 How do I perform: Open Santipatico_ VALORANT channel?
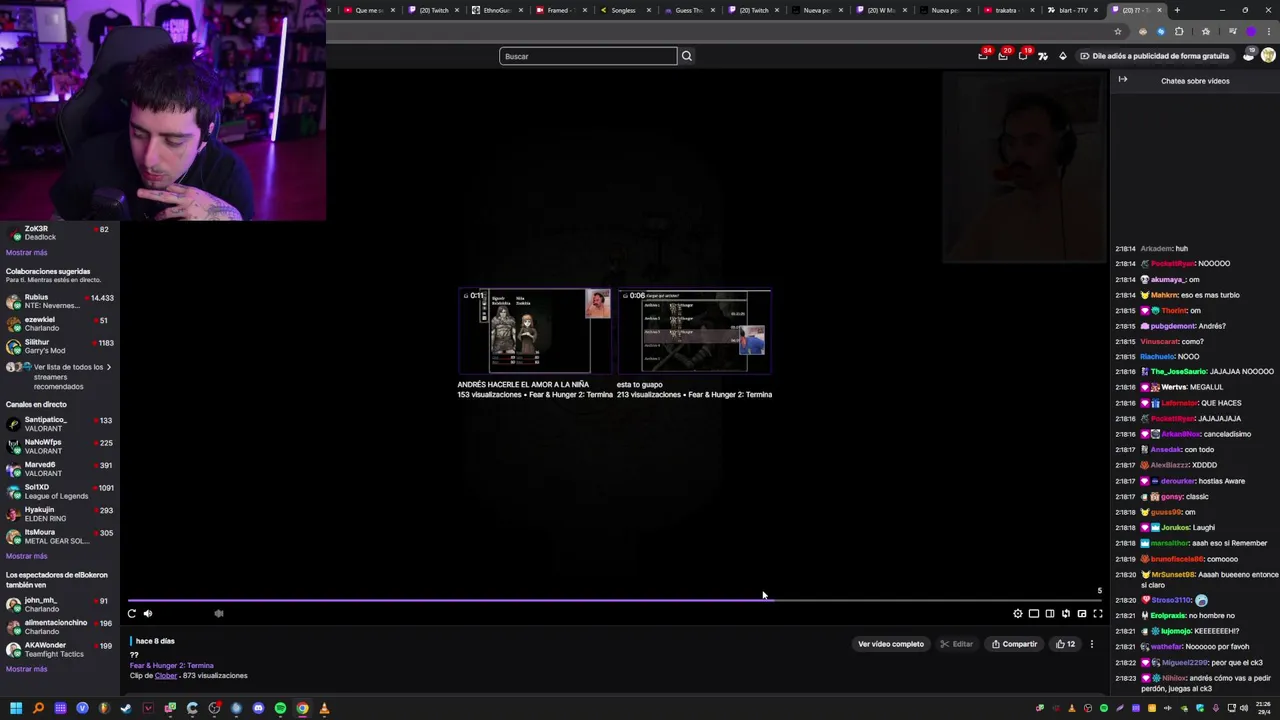(x=60, y=424)
